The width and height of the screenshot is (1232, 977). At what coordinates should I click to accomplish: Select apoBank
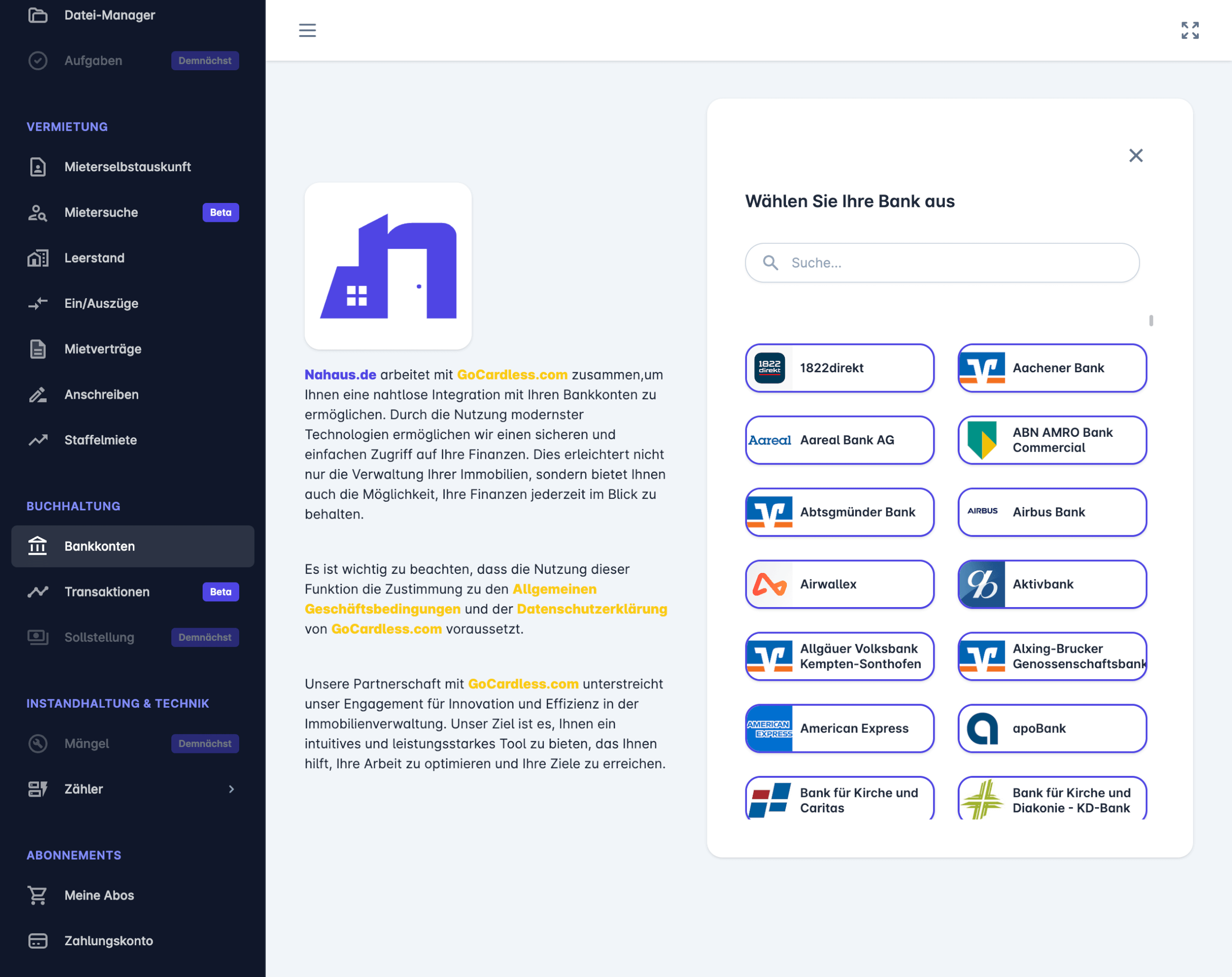click(1052, 728)
